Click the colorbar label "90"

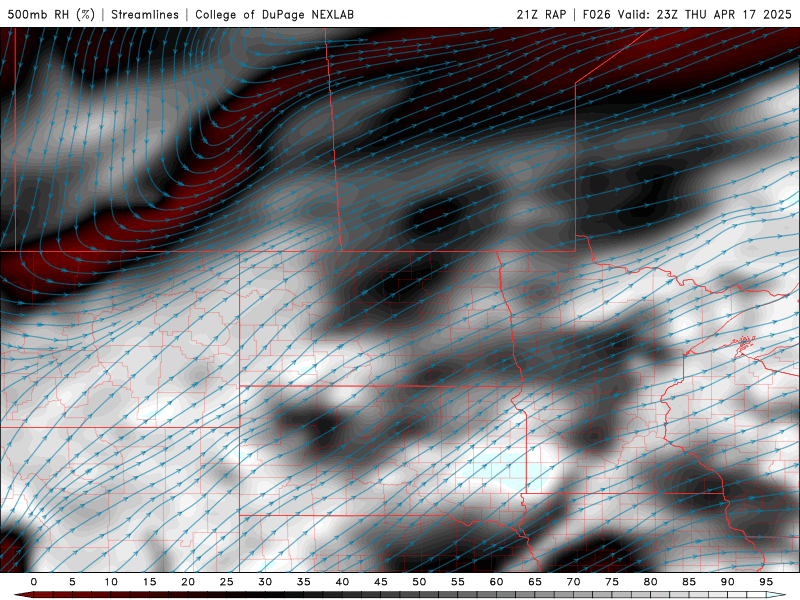(x=728, y=582)
